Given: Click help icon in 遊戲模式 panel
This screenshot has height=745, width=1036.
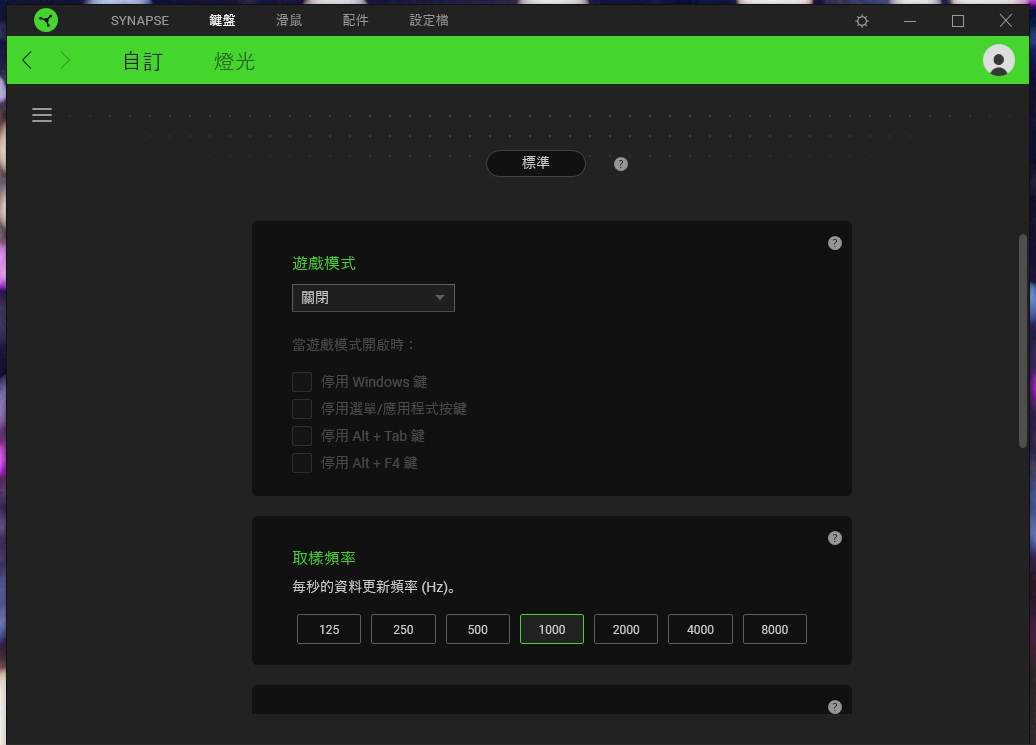Looking at the screenshot, I should point(834,243).
